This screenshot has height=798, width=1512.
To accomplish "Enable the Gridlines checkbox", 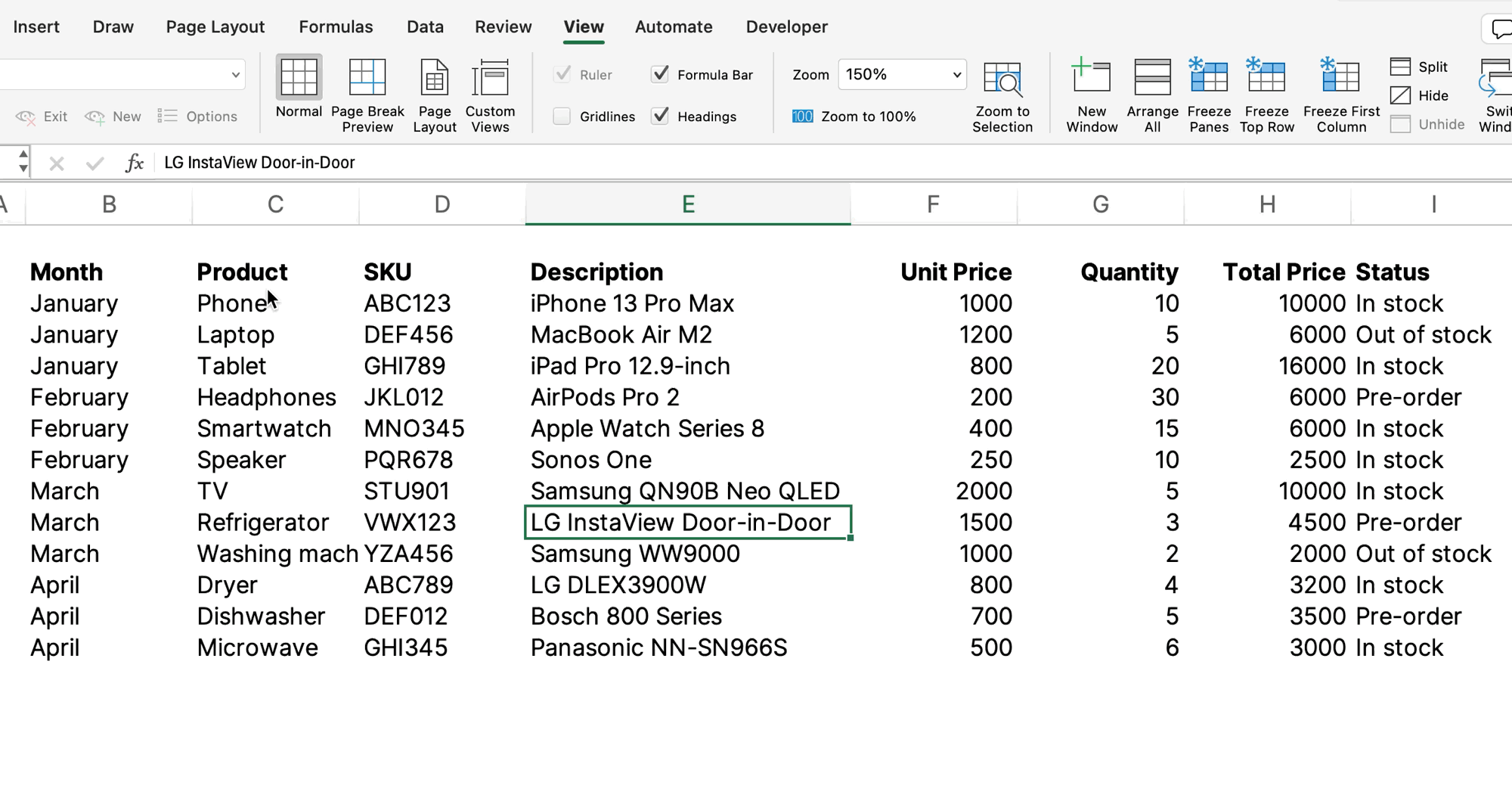I will tap(562, 116).
